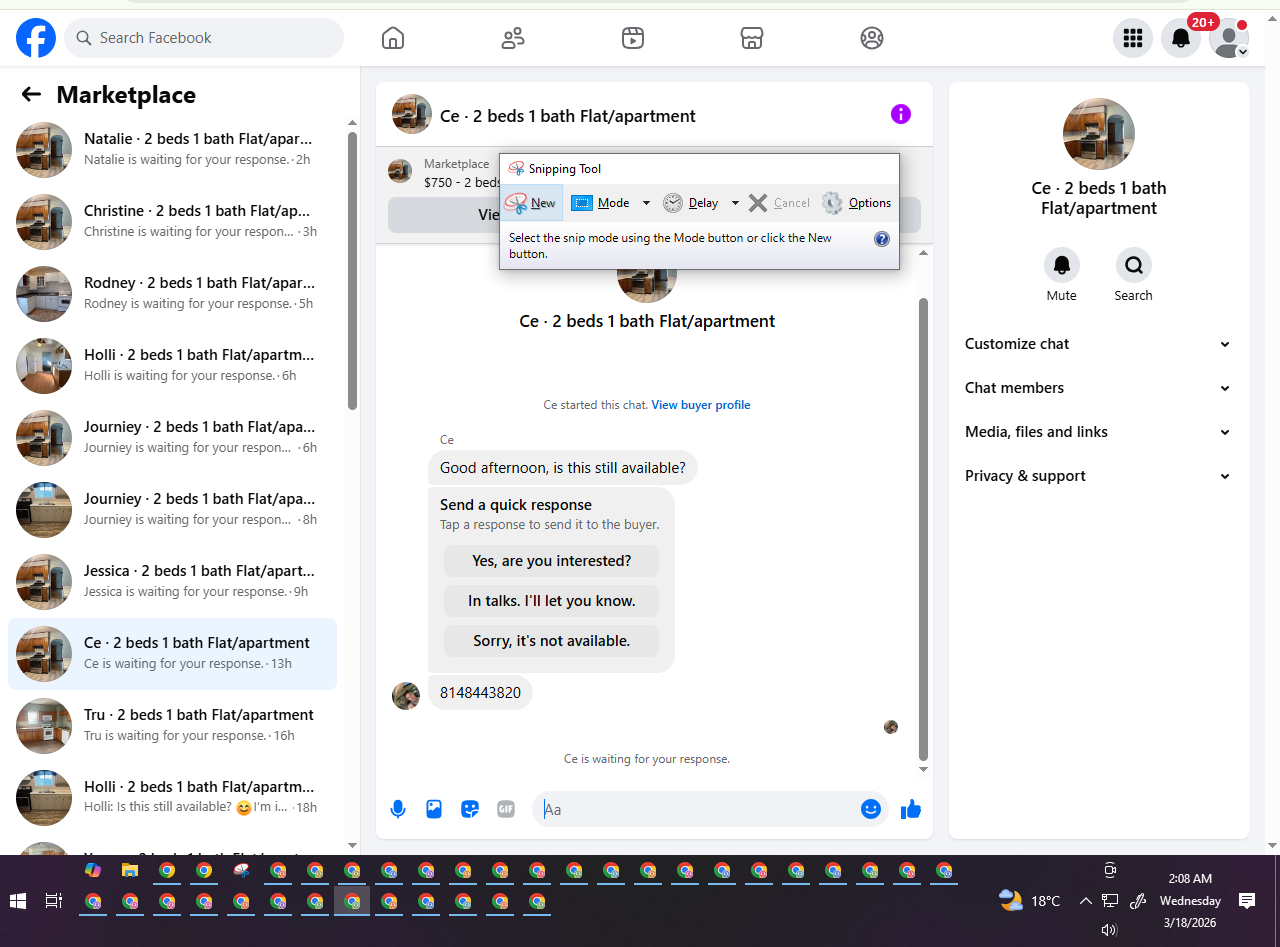Send a thumbs-up like in the chat

[910, 809]
